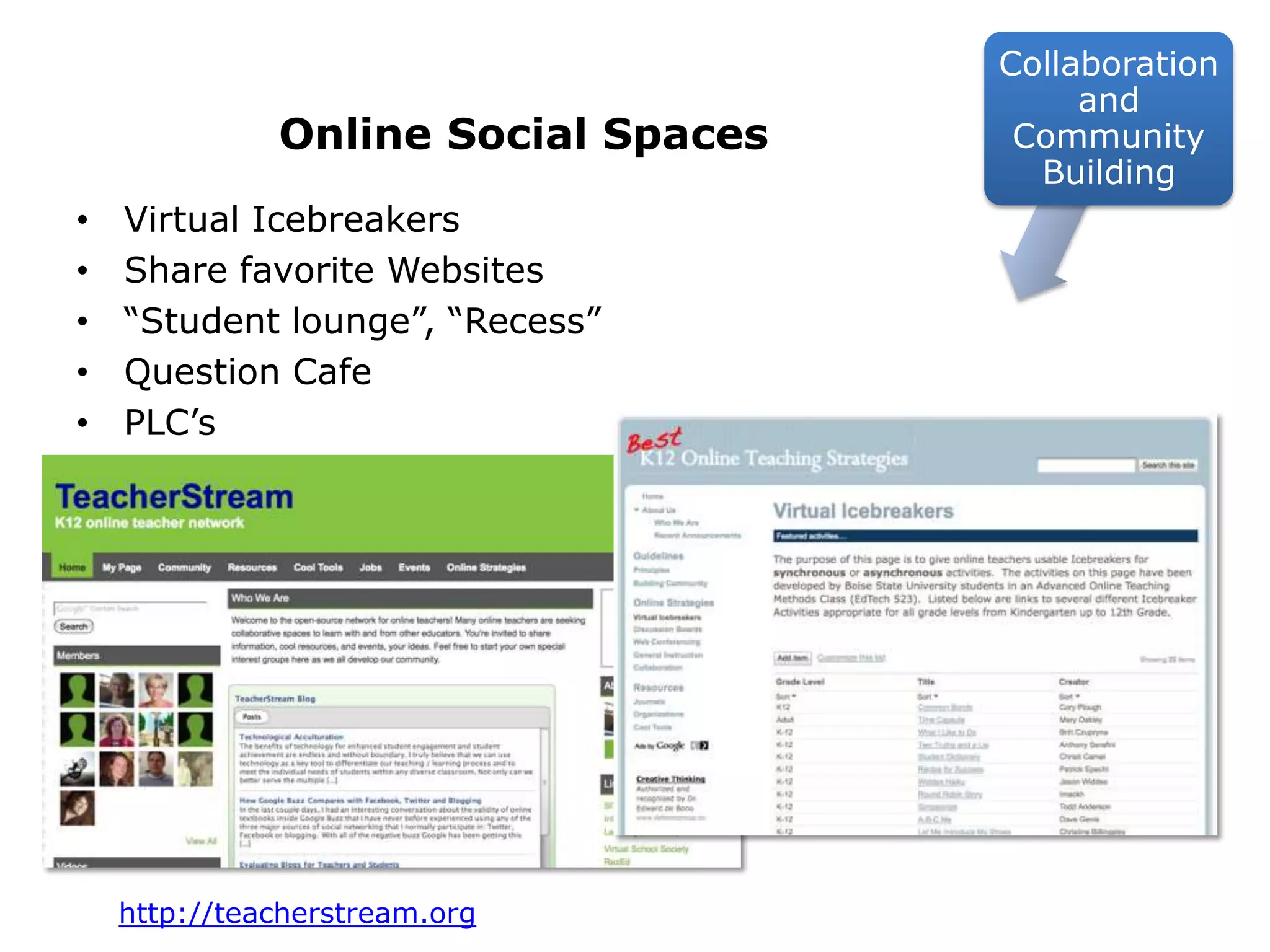Open the Title column Sort dropdown
1270x952 pixels.
(x=928, y=697)
